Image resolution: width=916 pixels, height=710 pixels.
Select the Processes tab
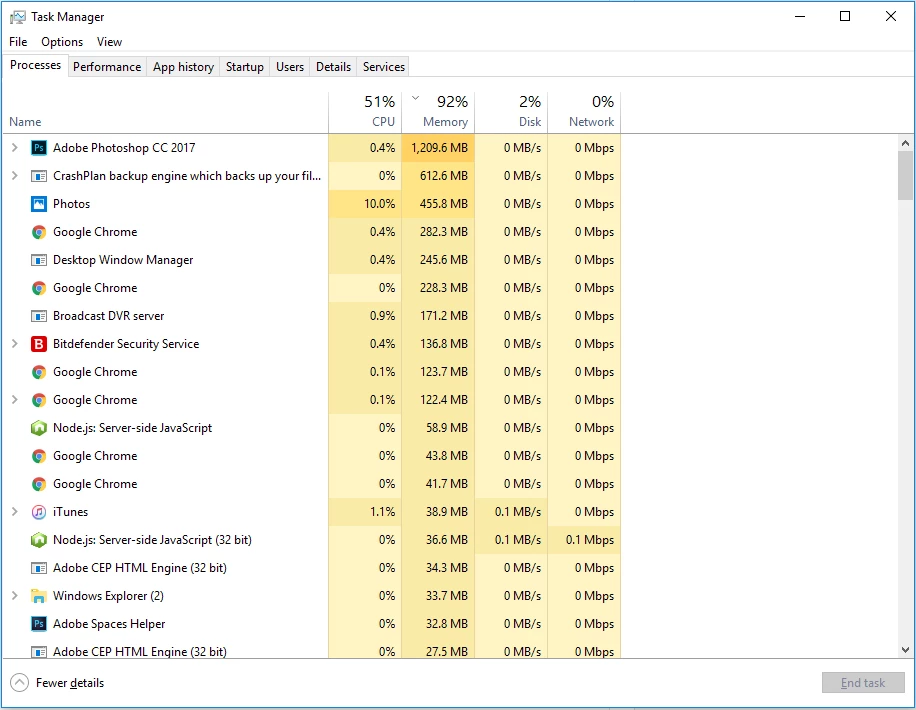[x=36, y=65]
